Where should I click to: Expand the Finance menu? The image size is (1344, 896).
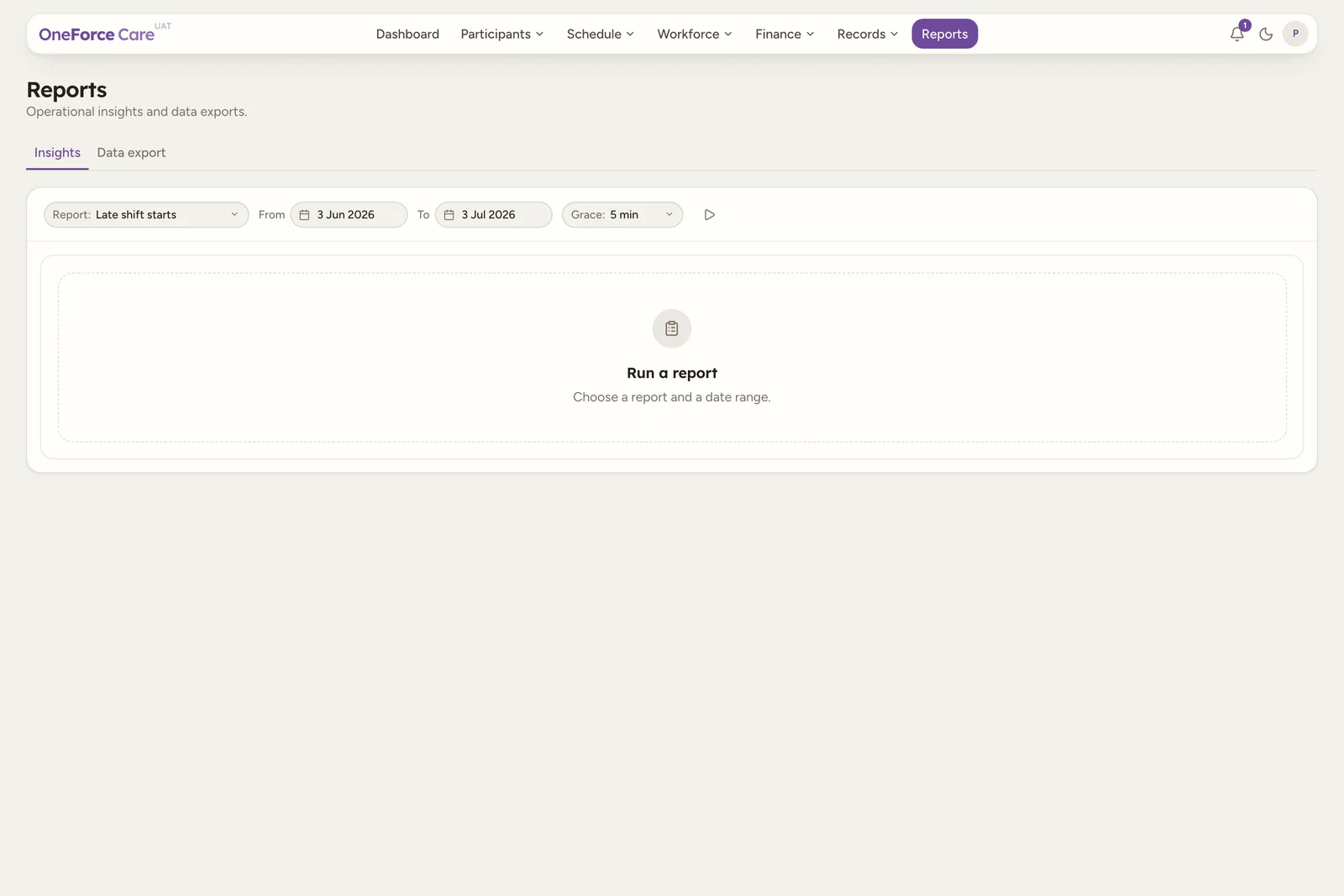click(x=785, y=34)
